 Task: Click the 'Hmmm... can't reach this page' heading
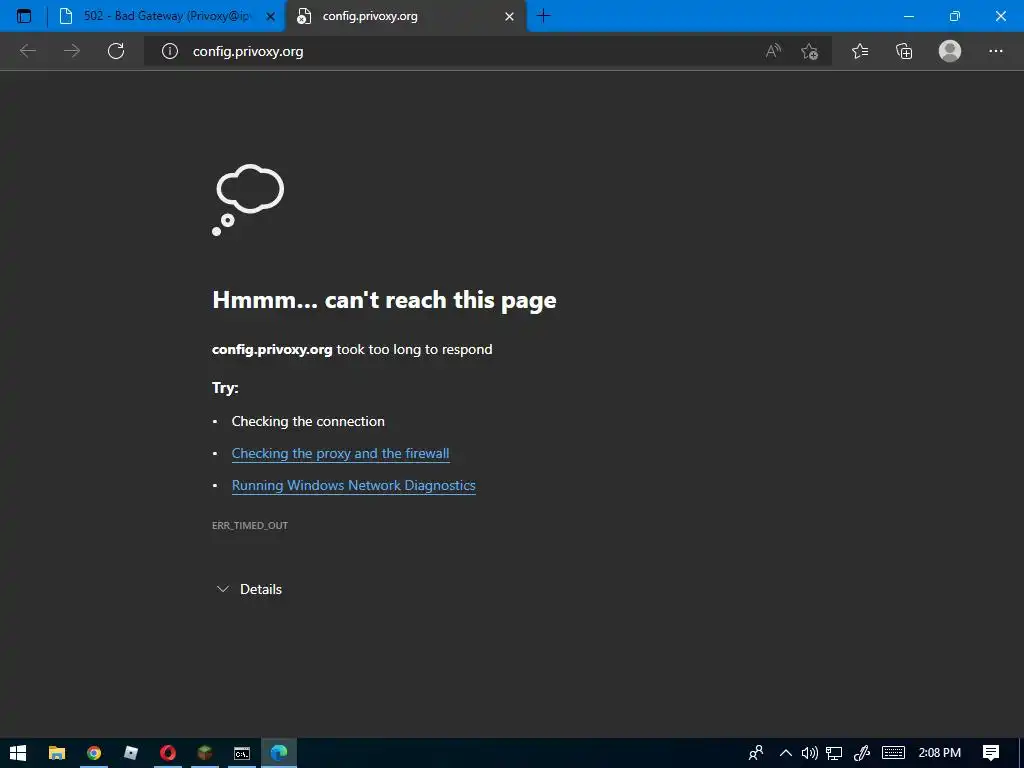384,300
